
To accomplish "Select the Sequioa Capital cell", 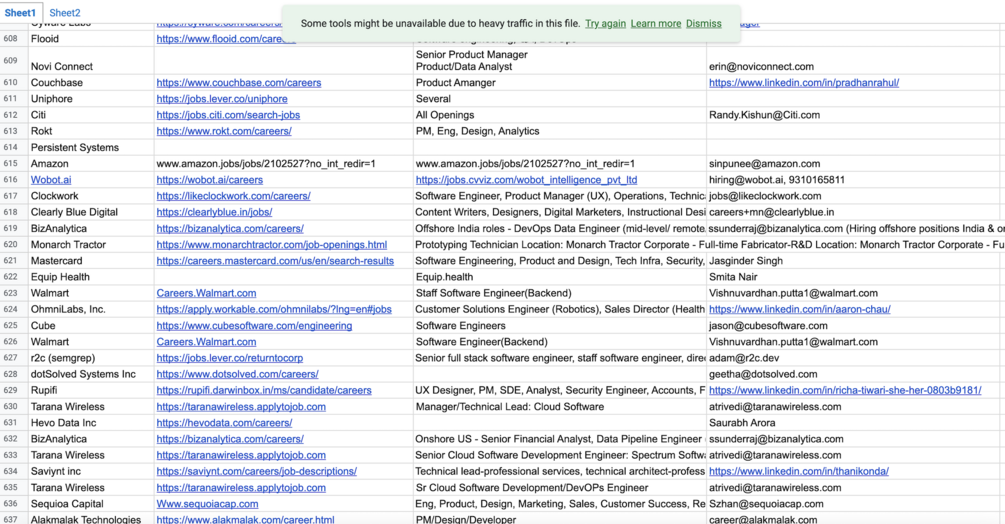I will click(91, 504).
